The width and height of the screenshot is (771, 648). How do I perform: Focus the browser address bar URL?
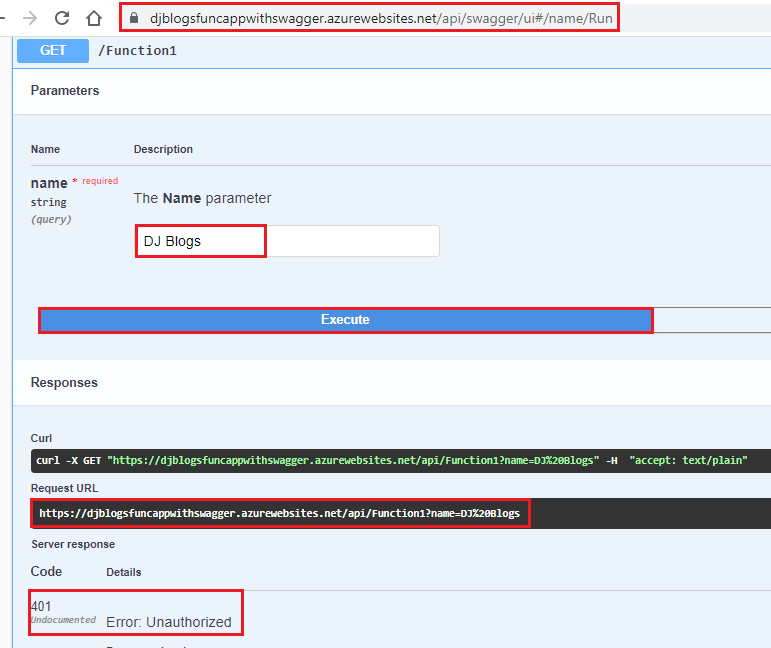pyautogui.click(x=381, y=18)
